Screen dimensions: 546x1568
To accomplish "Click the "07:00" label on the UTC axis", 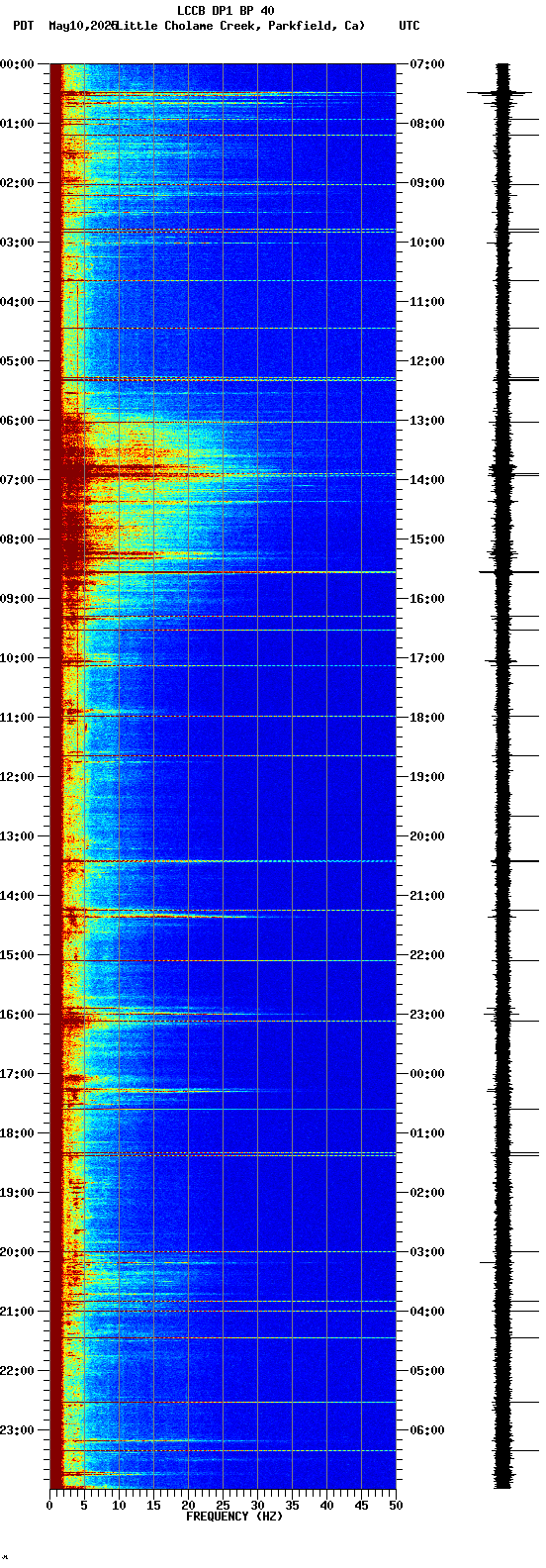I will (427, 64).
